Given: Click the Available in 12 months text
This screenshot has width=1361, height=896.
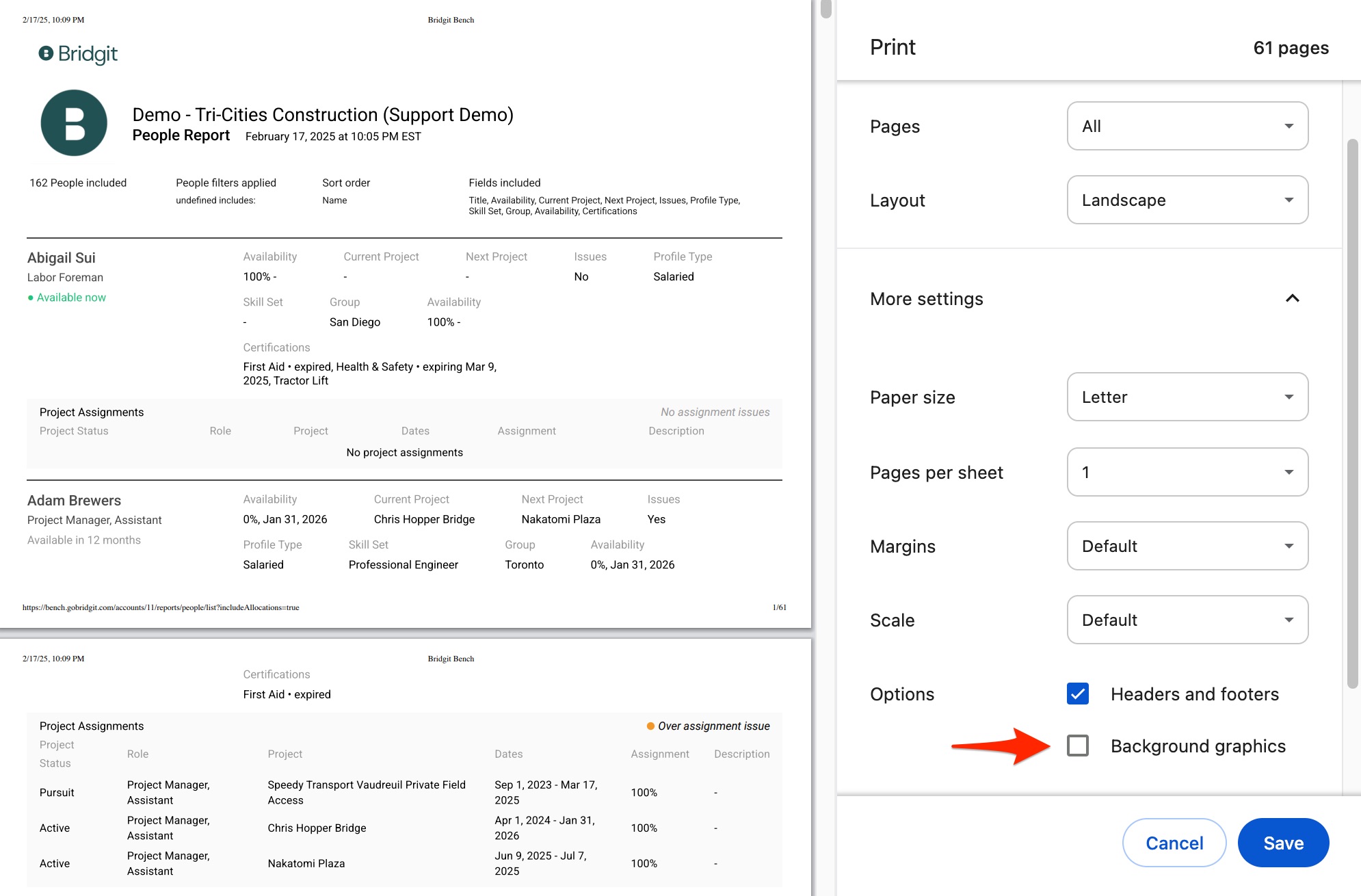Looking at the screenshot, I should [x=84, y=540].
